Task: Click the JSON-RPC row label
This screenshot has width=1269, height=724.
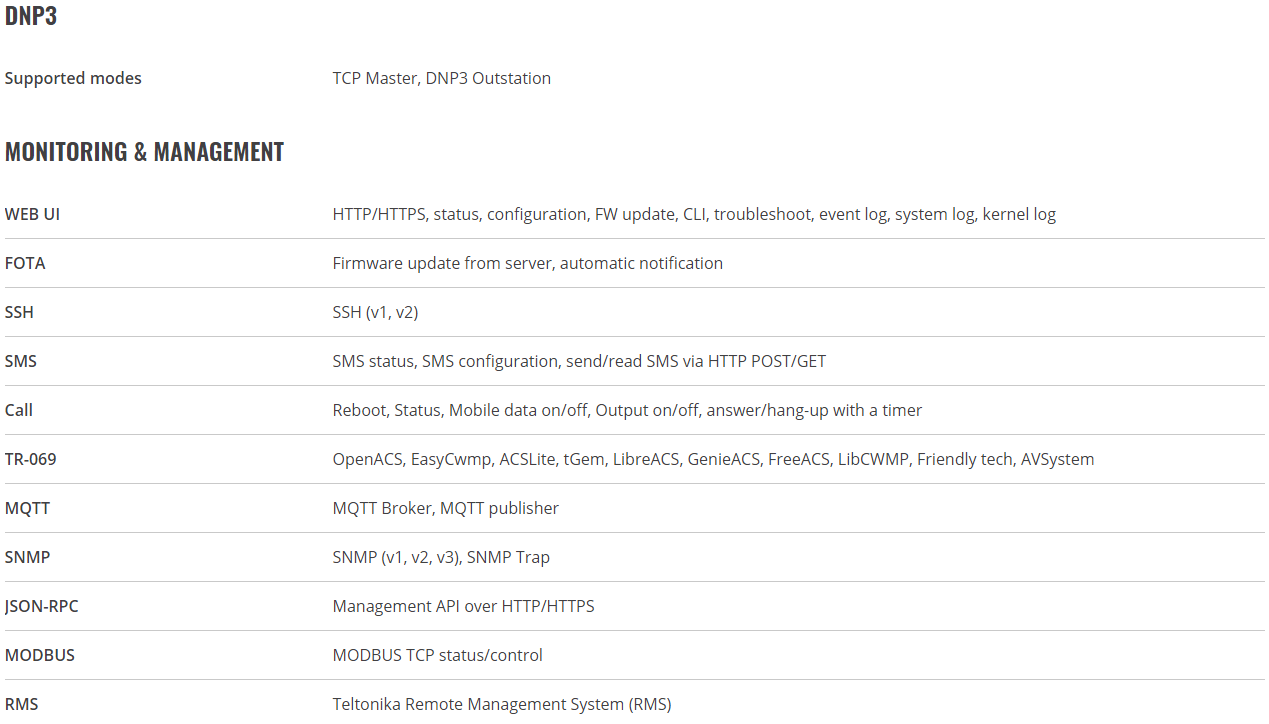Action: click(42, 606)
